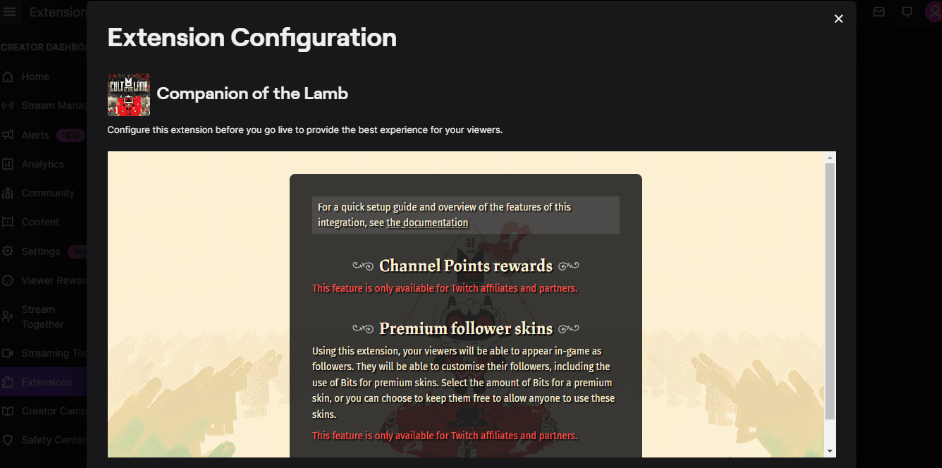Open the hamburger navigation menu

pos(10,12)
